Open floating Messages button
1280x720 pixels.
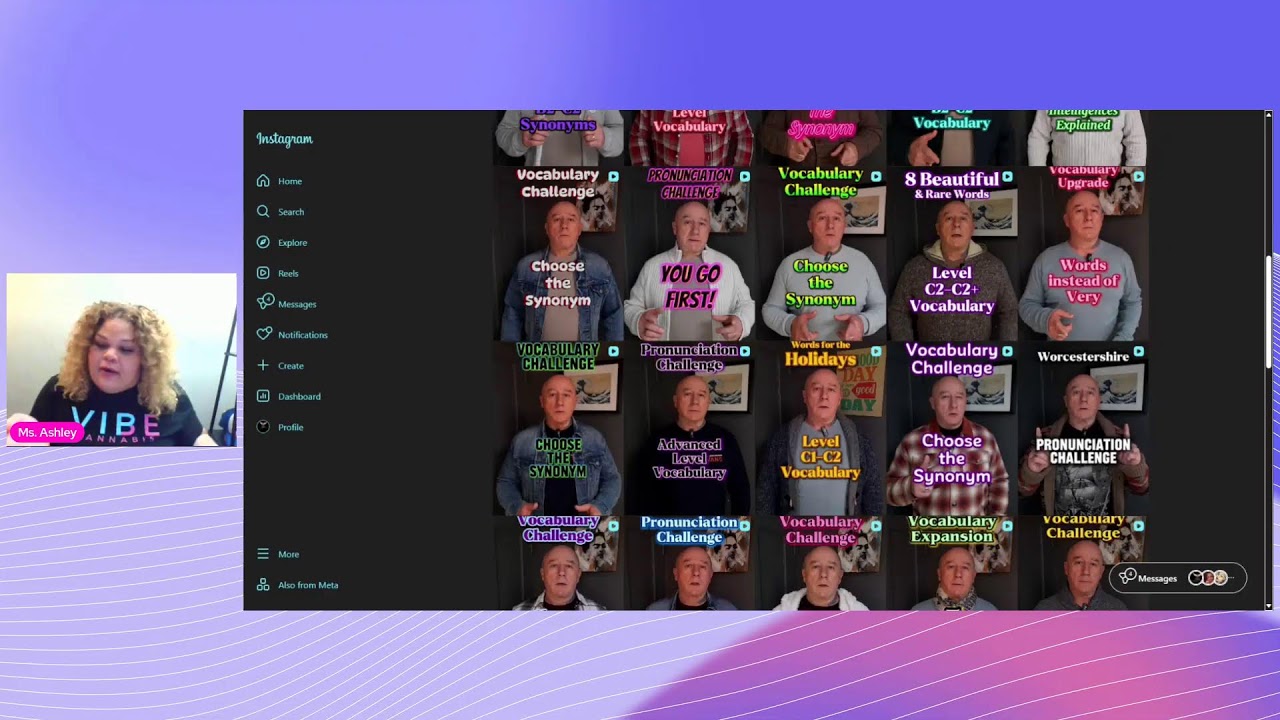1178,578
